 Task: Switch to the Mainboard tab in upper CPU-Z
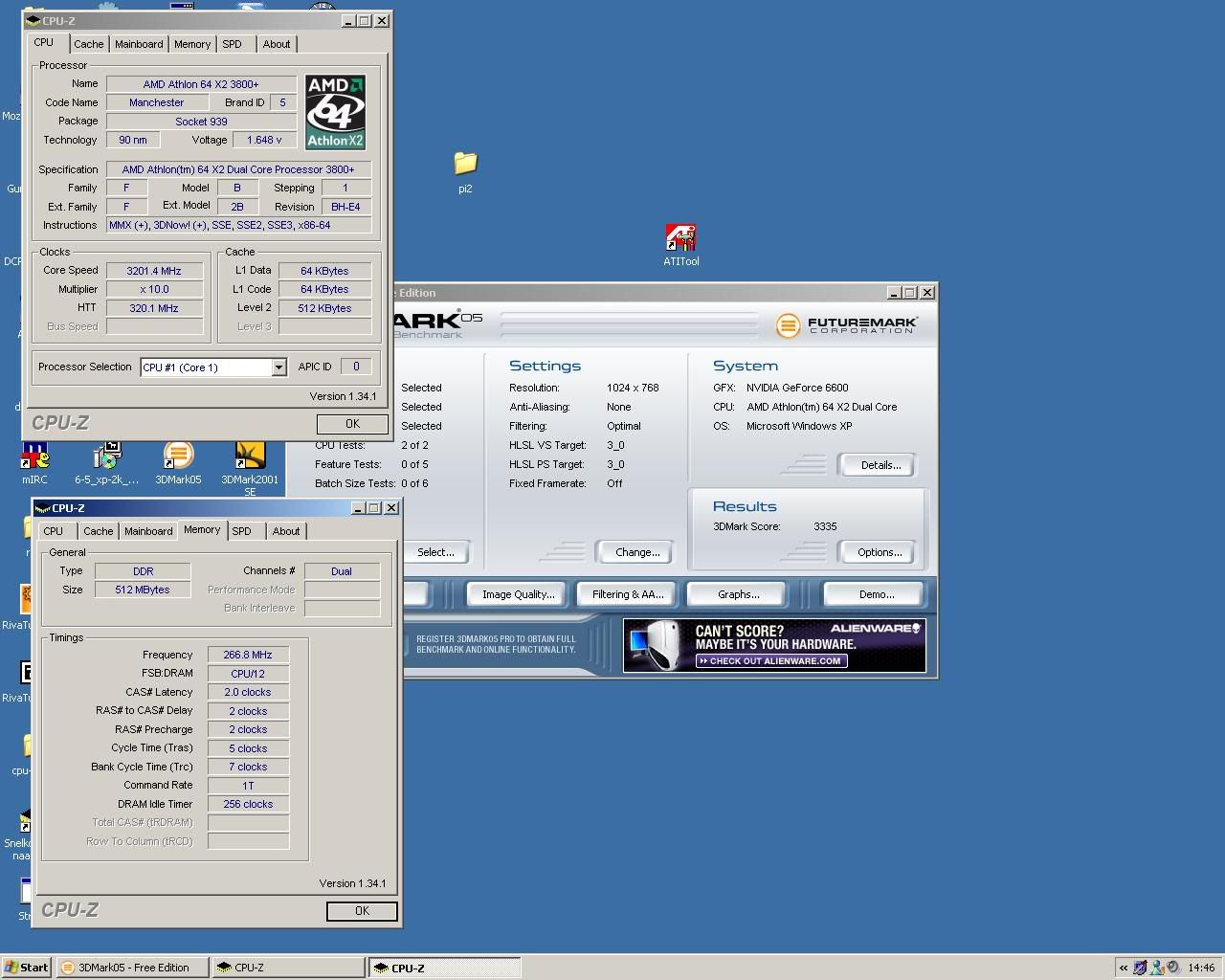139,44
